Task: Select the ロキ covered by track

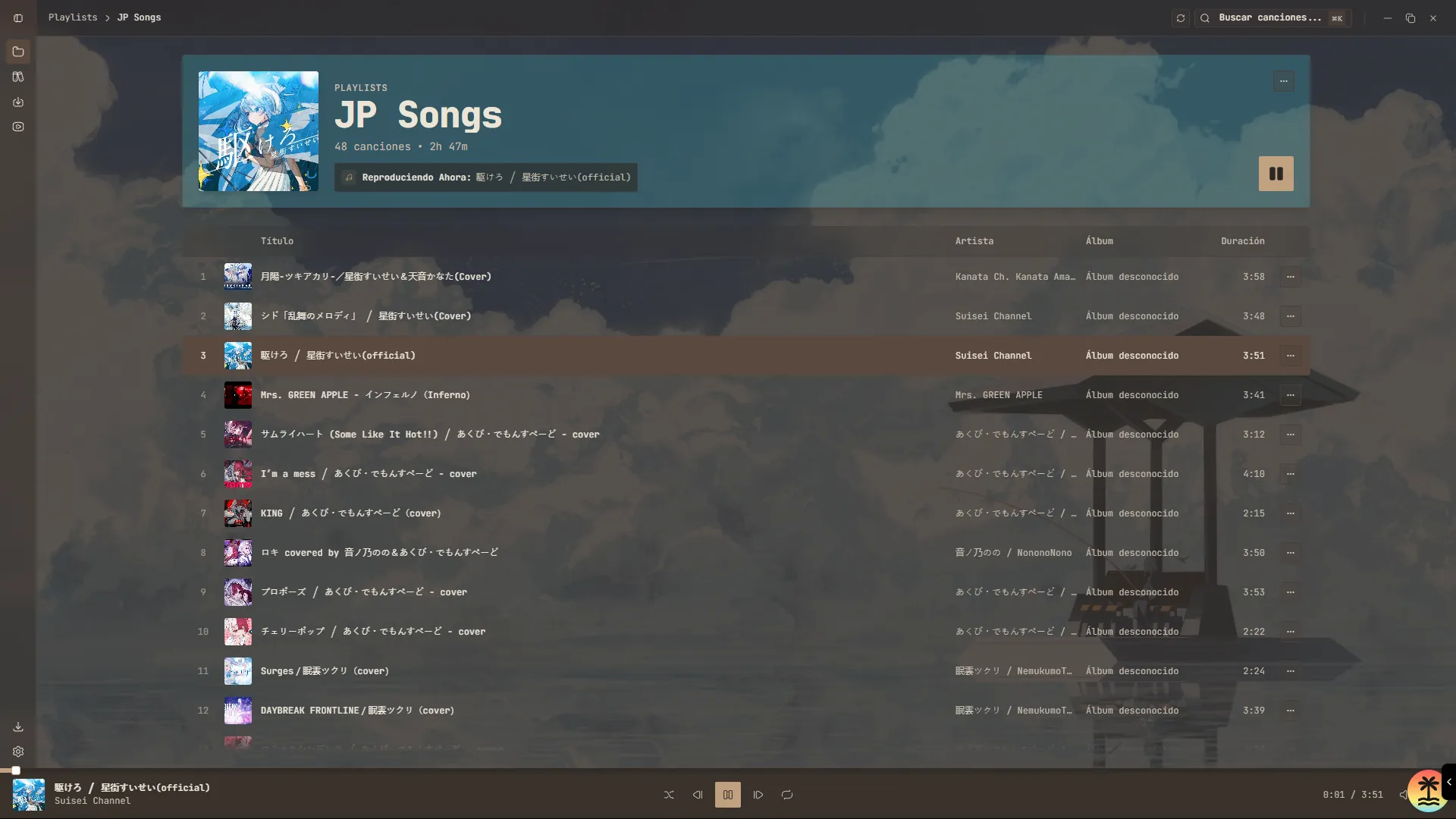Action: (745, 553)
